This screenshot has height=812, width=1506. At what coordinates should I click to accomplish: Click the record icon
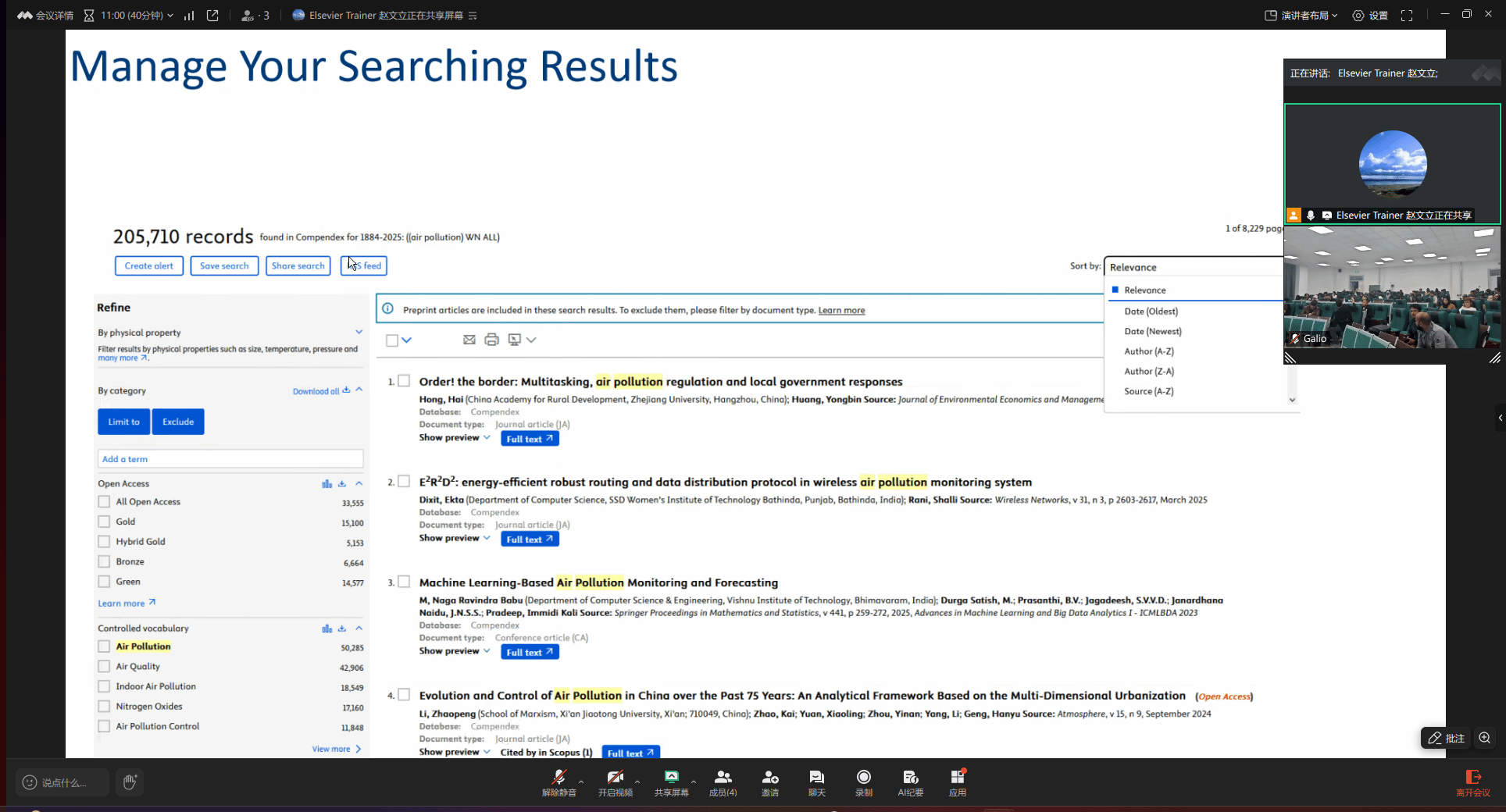(863, 778)
